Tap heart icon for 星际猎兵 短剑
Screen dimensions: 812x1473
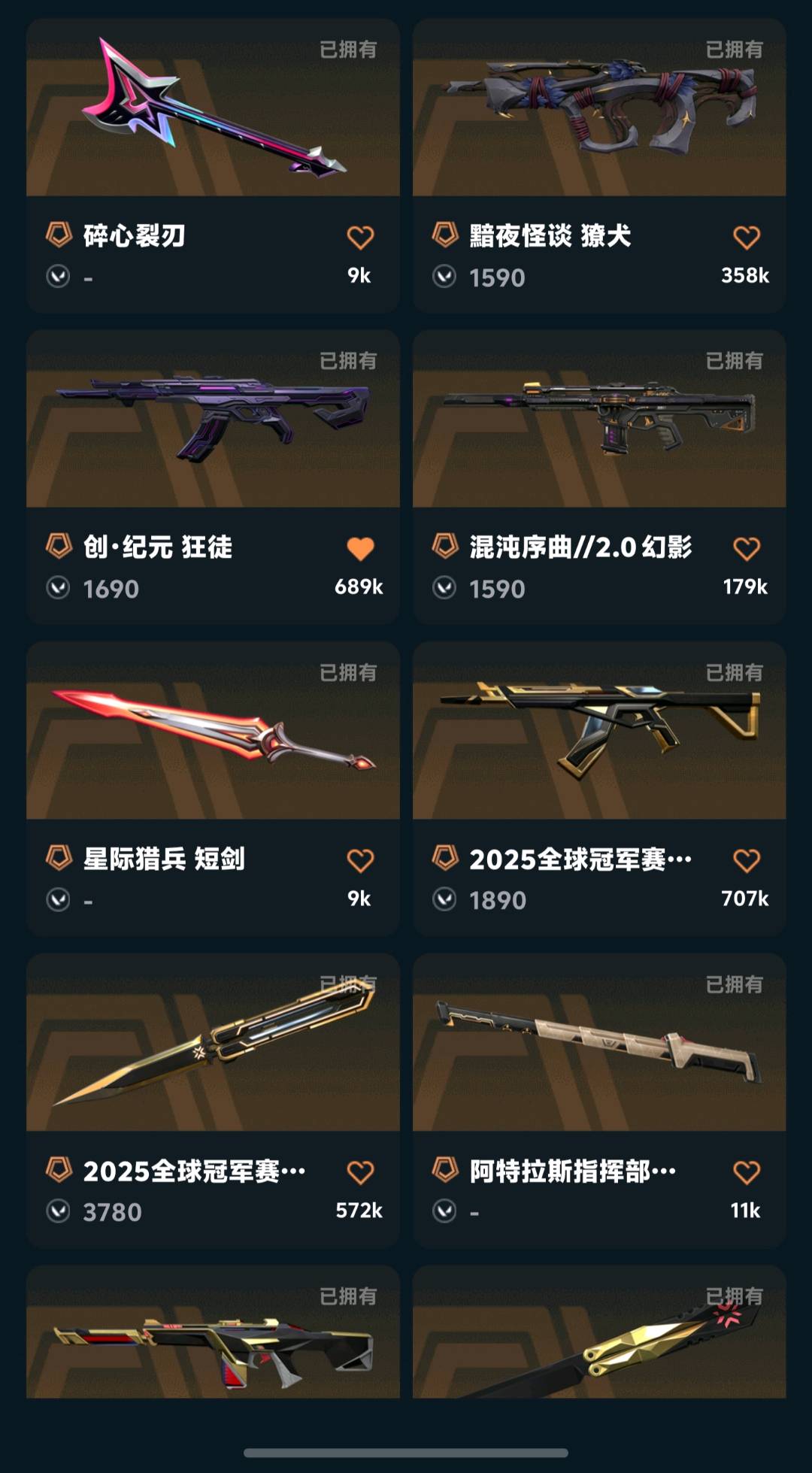(x=360, y=860)
